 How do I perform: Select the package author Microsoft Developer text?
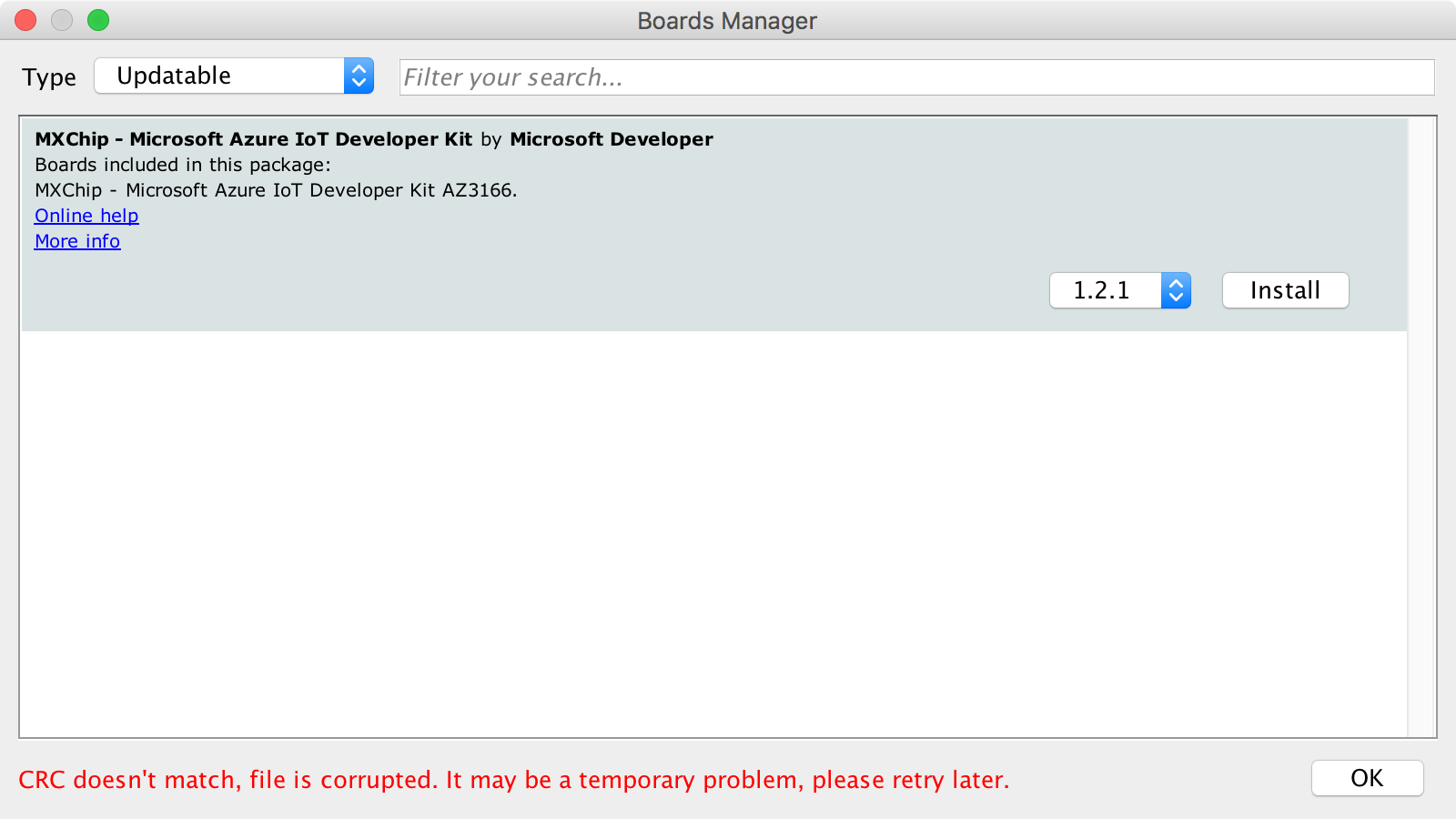(611, 139)
